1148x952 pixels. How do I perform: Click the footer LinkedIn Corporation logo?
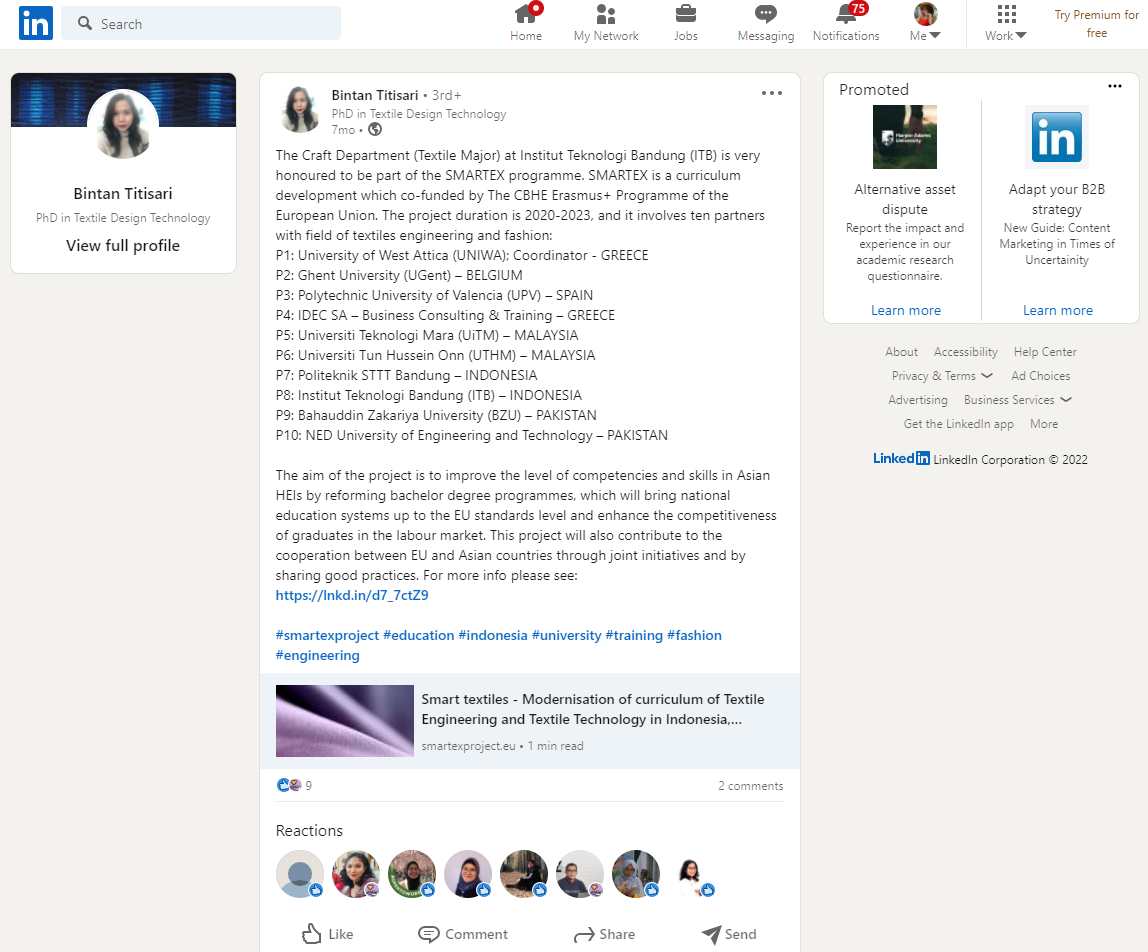pyautogui.click(x=901, y=458)
